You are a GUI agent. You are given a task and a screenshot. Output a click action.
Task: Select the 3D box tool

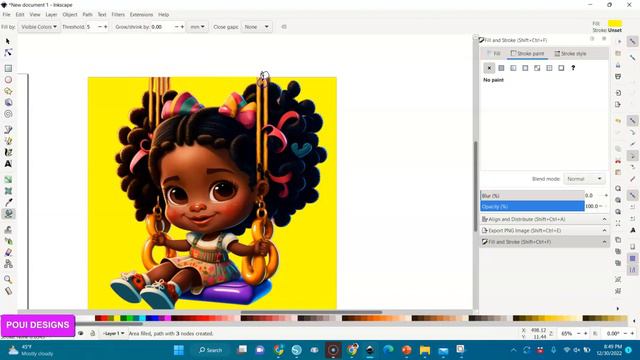point(8,102)
